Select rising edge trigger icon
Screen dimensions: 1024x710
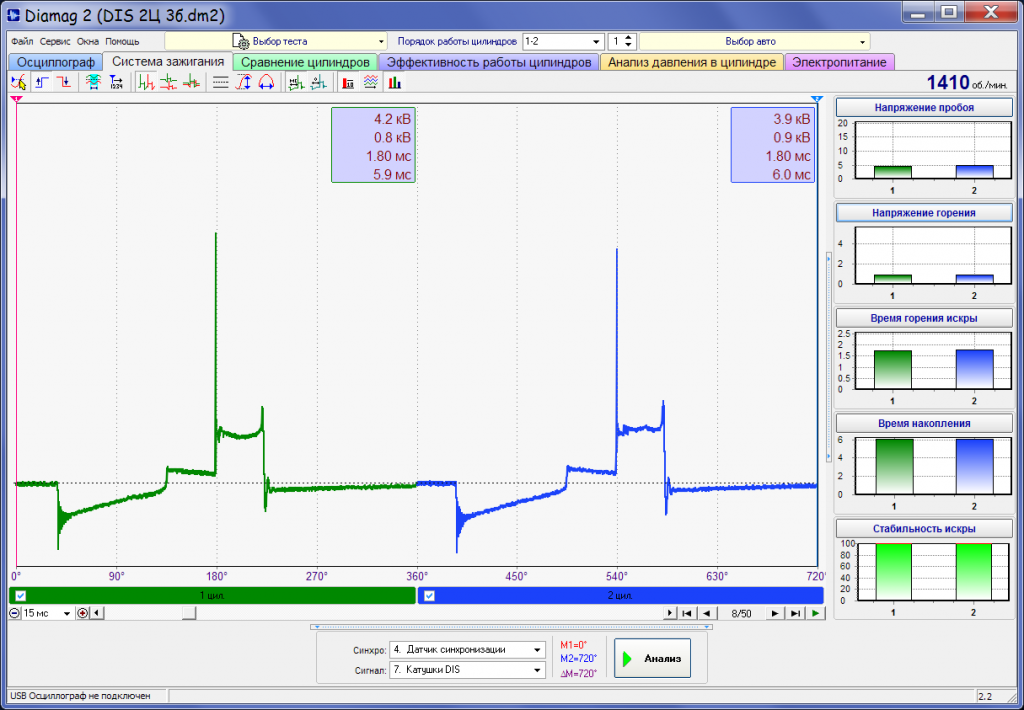click(x=42, y=82)
